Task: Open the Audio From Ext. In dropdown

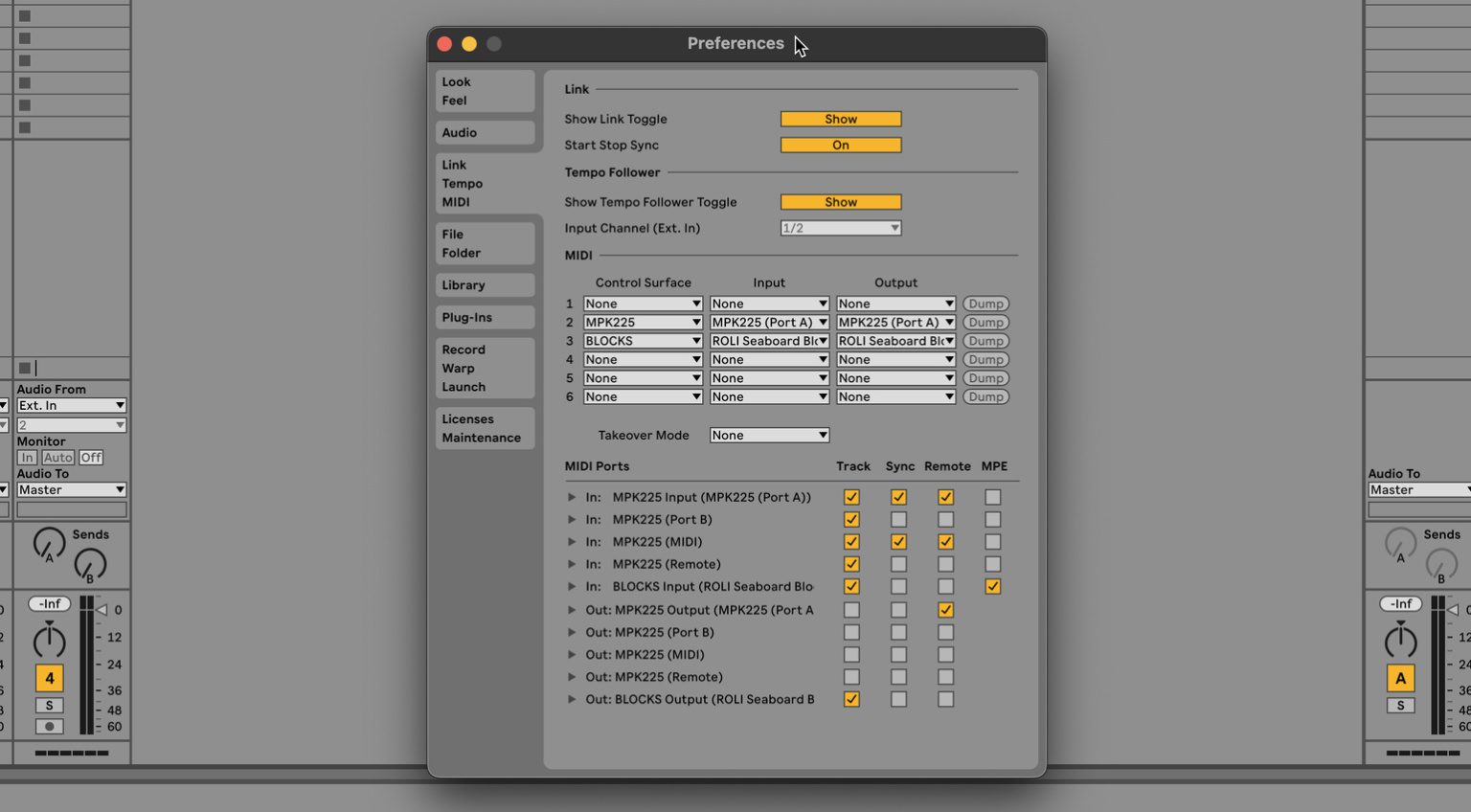Action: (x=71, y=406)
